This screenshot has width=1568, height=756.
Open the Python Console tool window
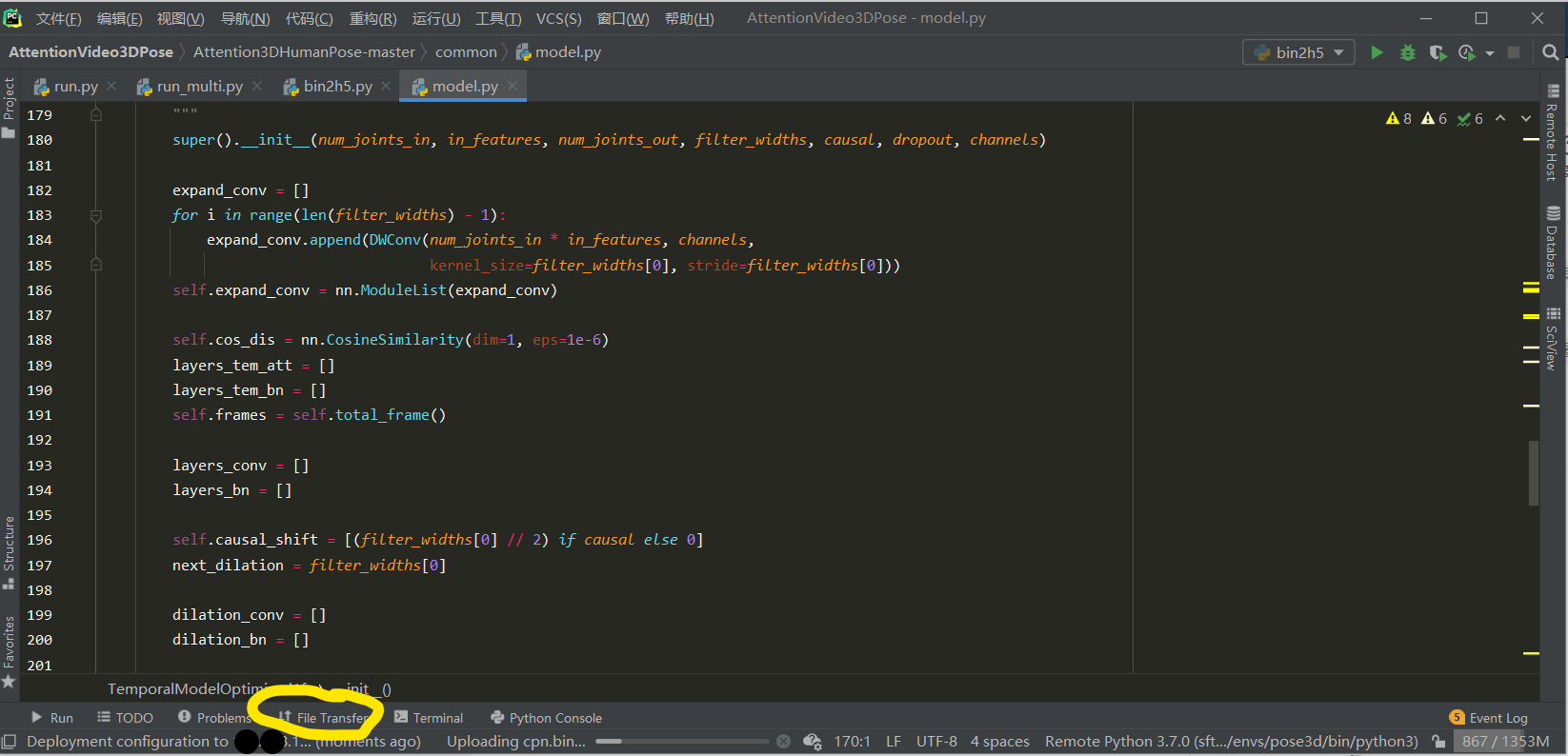pos(546,718)
